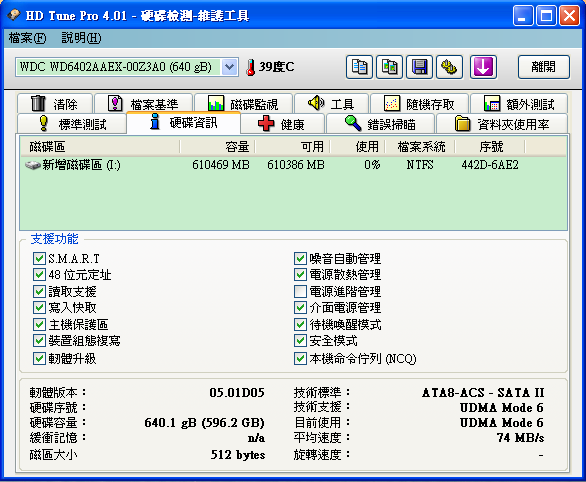Toggle the 48 位元定址 checkbox

39,275
